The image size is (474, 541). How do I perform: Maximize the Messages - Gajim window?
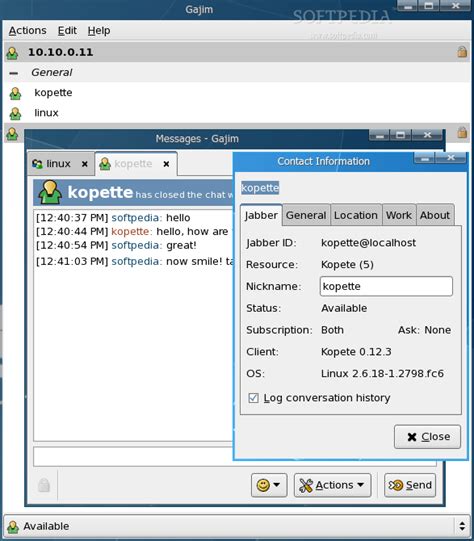click(x=401, y=135)
